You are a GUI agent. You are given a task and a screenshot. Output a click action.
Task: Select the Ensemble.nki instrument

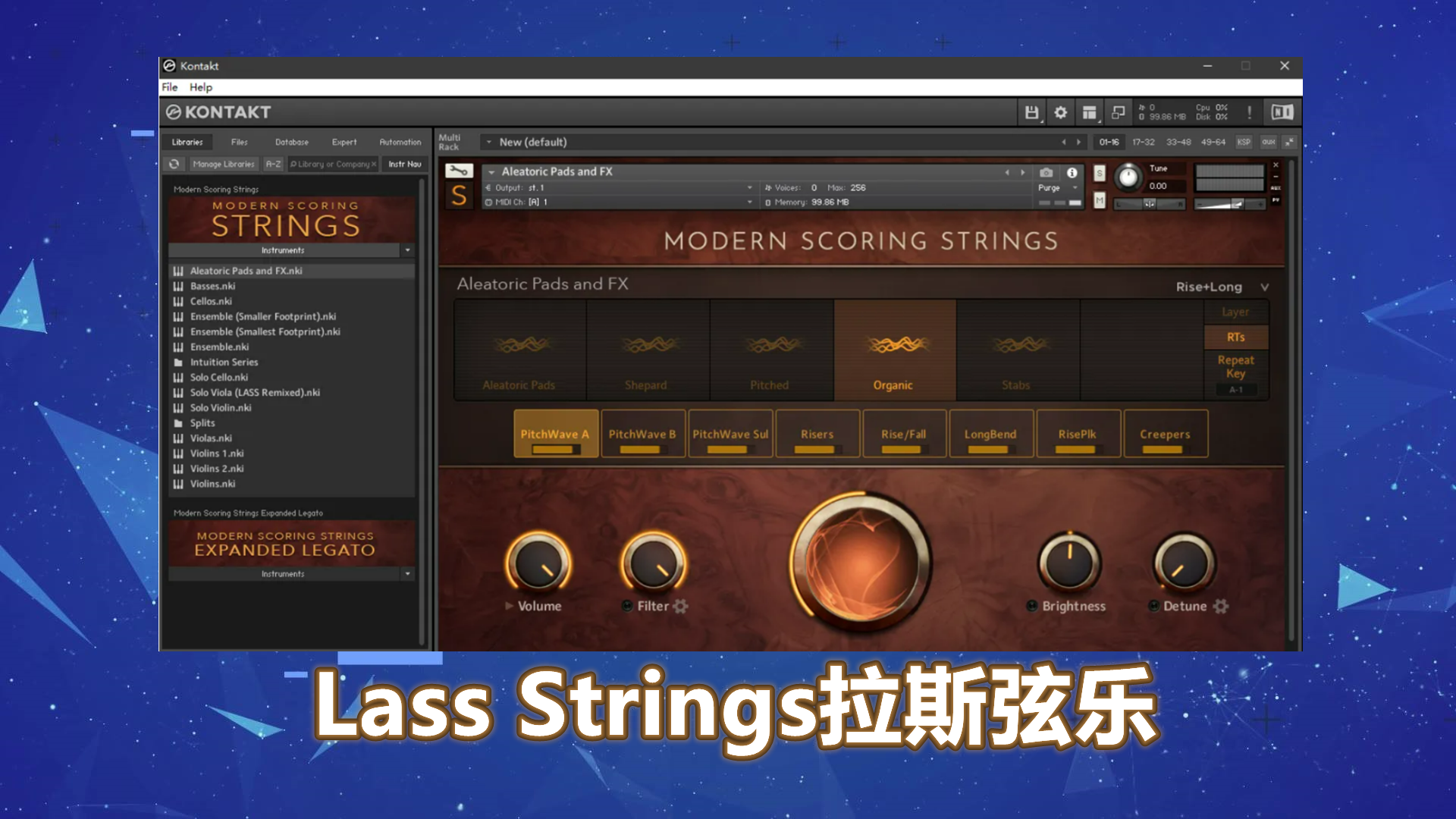pyautogui.click(x=219, y=346)
